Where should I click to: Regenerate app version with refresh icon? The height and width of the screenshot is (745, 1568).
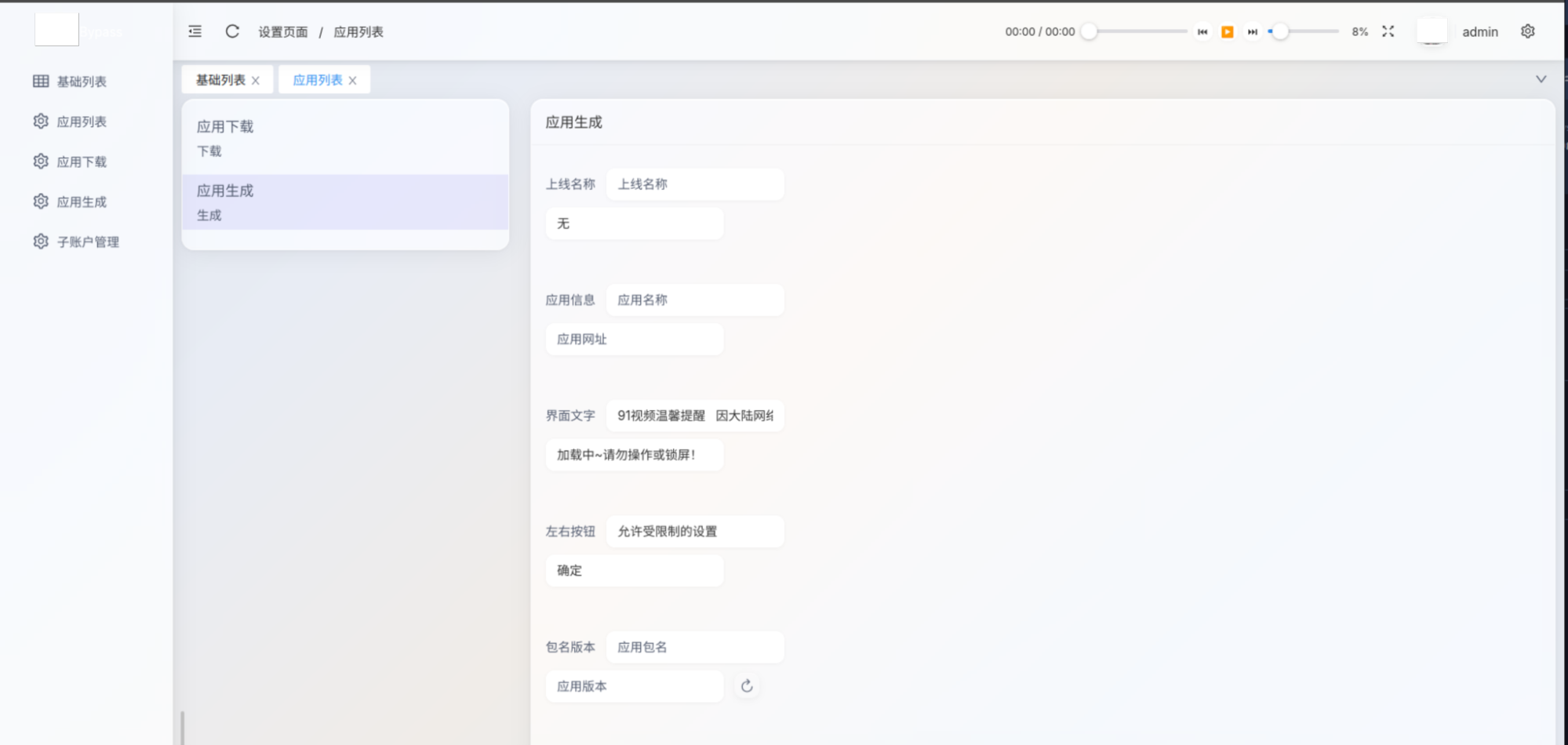[x=747, y=686]
